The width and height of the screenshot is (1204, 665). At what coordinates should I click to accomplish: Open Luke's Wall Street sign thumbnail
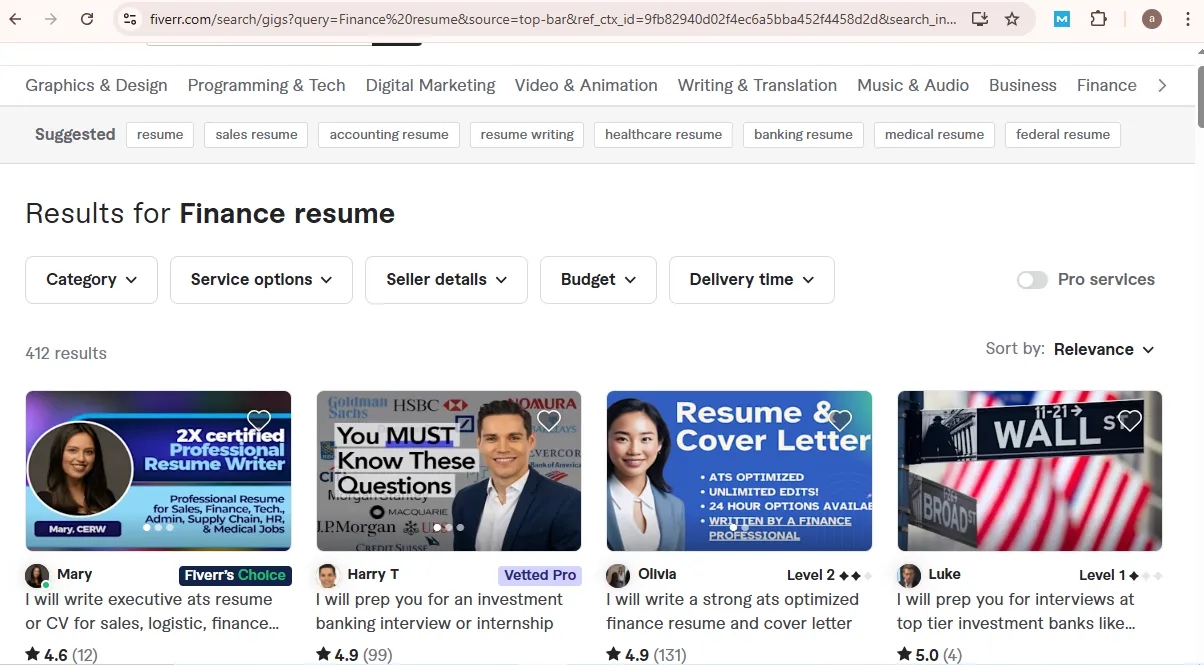(x=1030, y=471)
